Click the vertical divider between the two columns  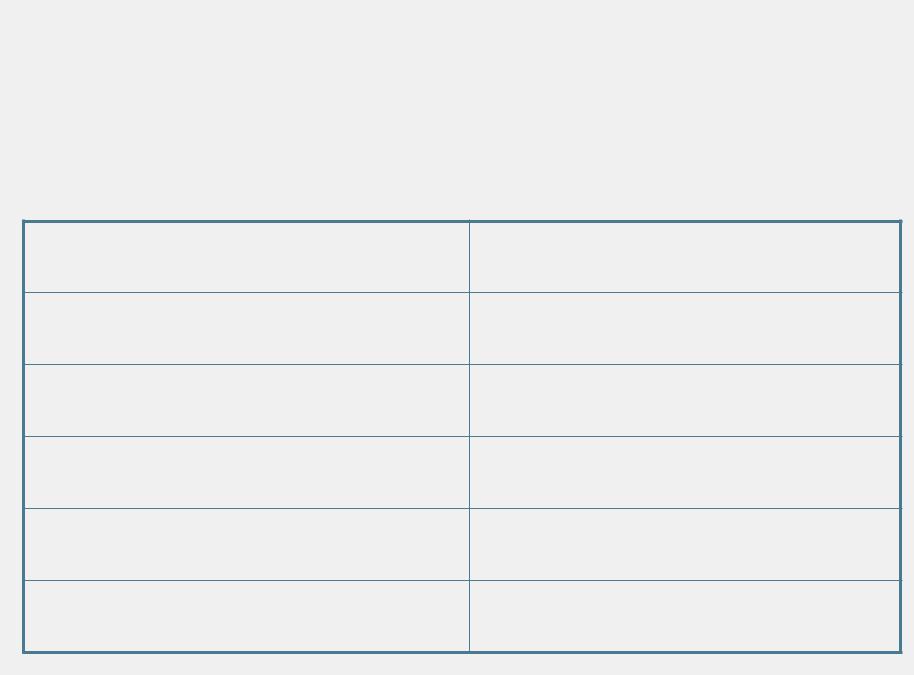coord(469,437)
